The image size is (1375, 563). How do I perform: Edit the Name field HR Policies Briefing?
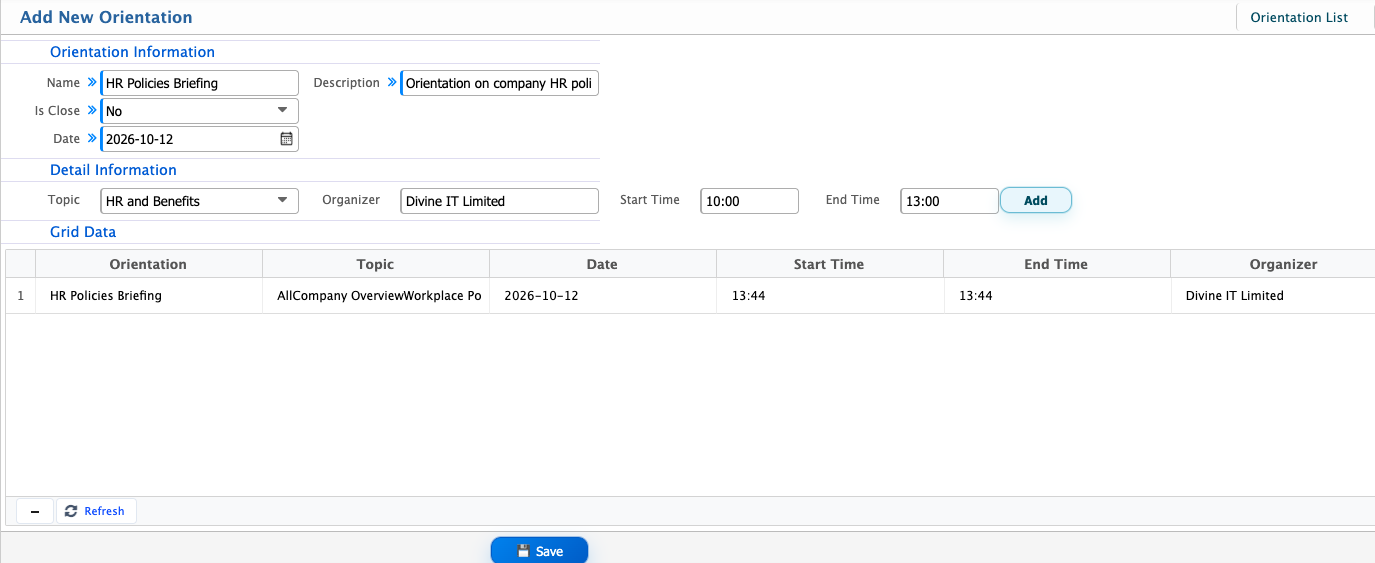(200, 83)
